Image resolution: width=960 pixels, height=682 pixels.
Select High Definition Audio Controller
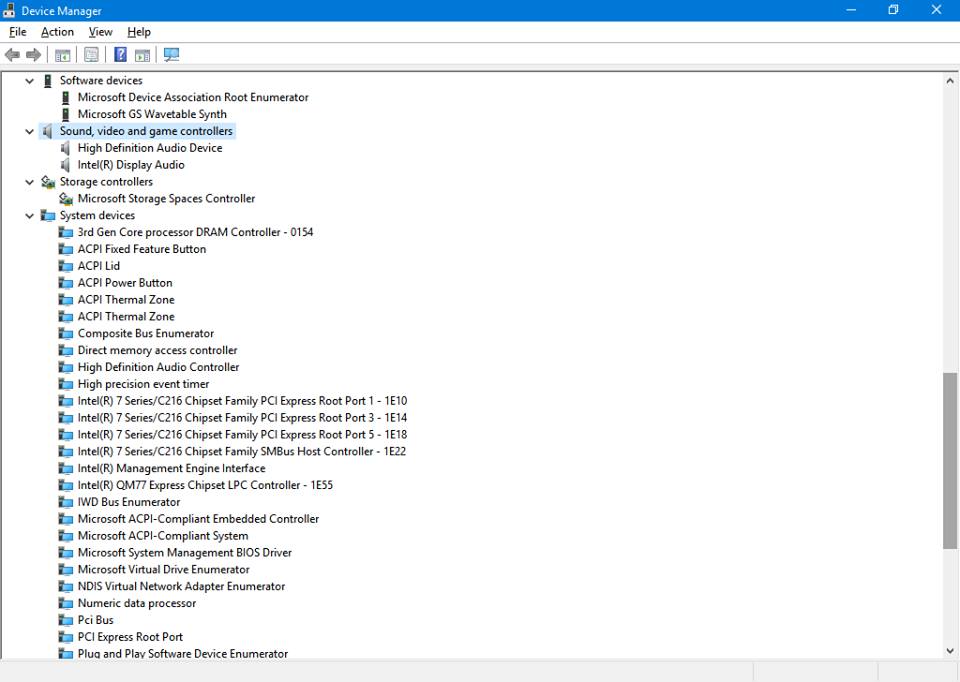[159, 367]
